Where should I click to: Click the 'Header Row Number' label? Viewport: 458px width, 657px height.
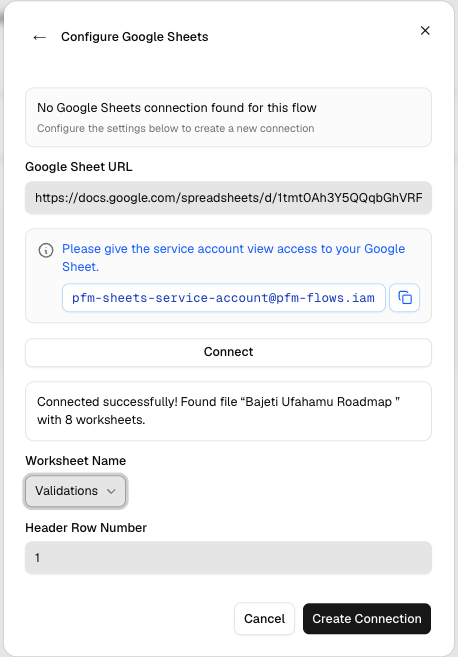pos(86,528)
